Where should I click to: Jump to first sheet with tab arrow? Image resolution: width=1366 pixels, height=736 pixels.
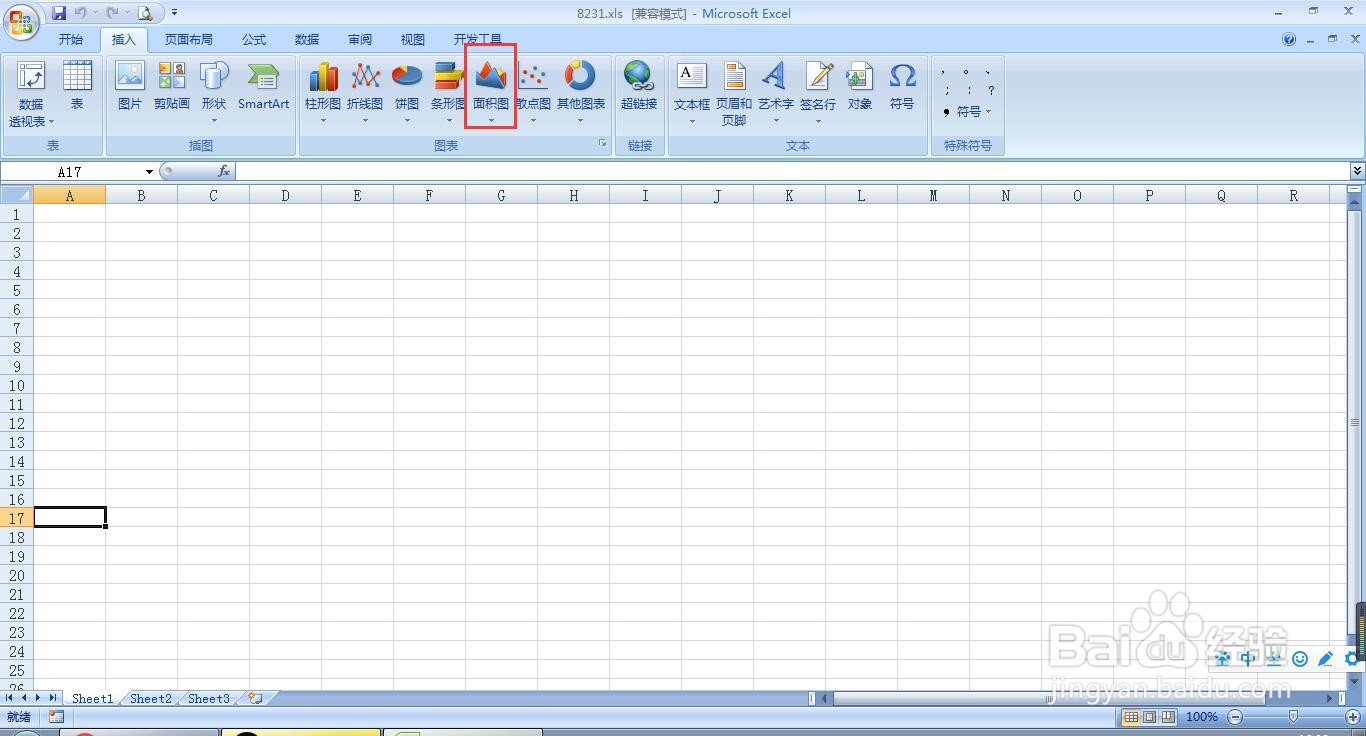[9, 698]
